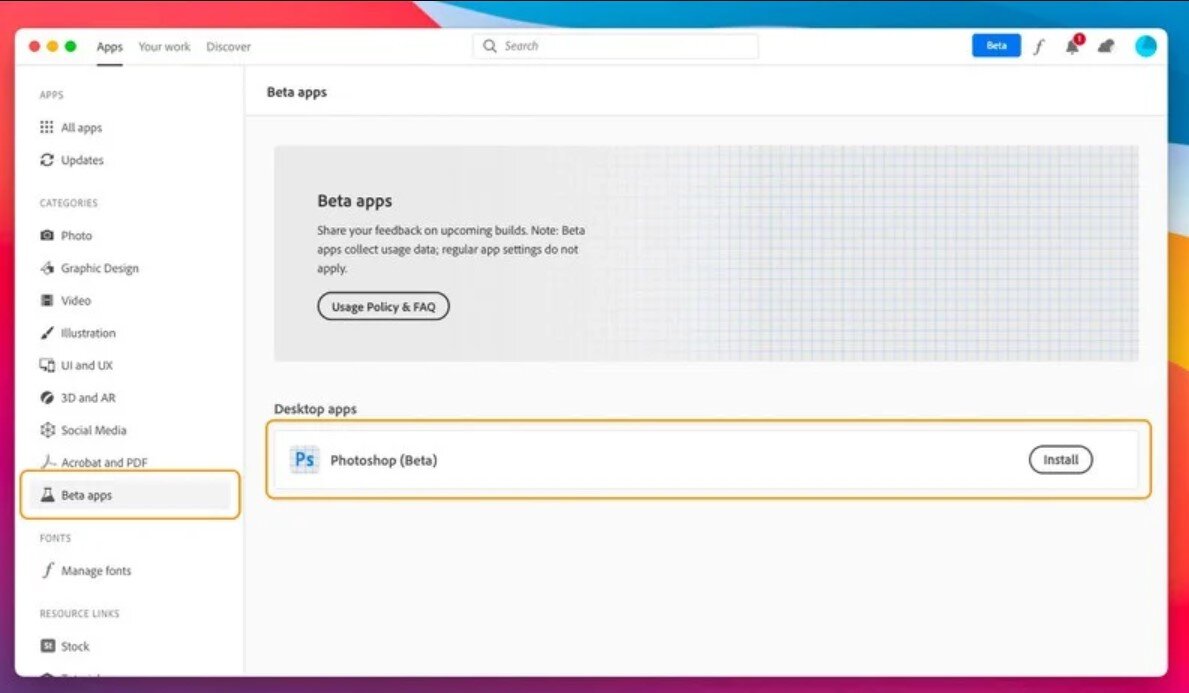Minimize the window with yellow button

click(x=52, y=46)
